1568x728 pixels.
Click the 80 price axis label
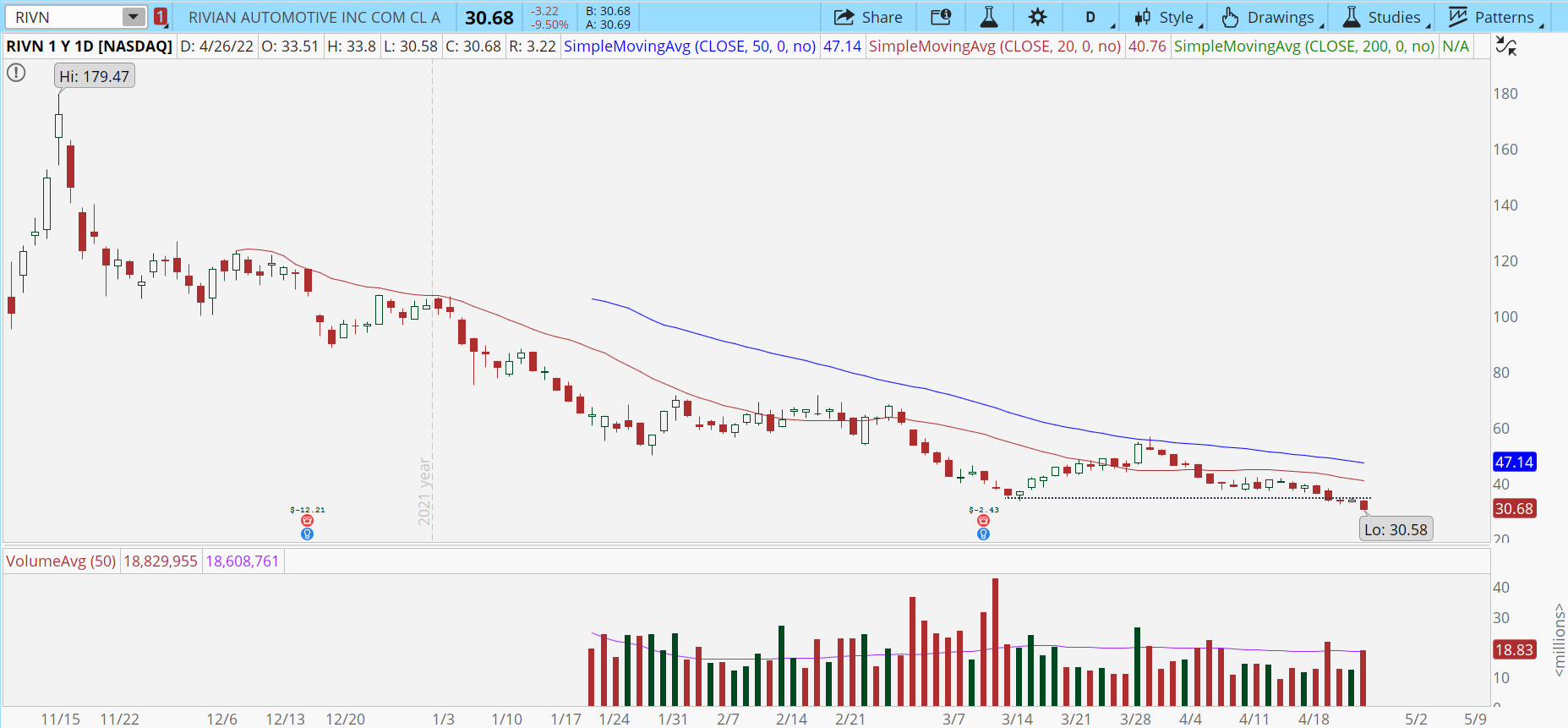click(1501, 373)
